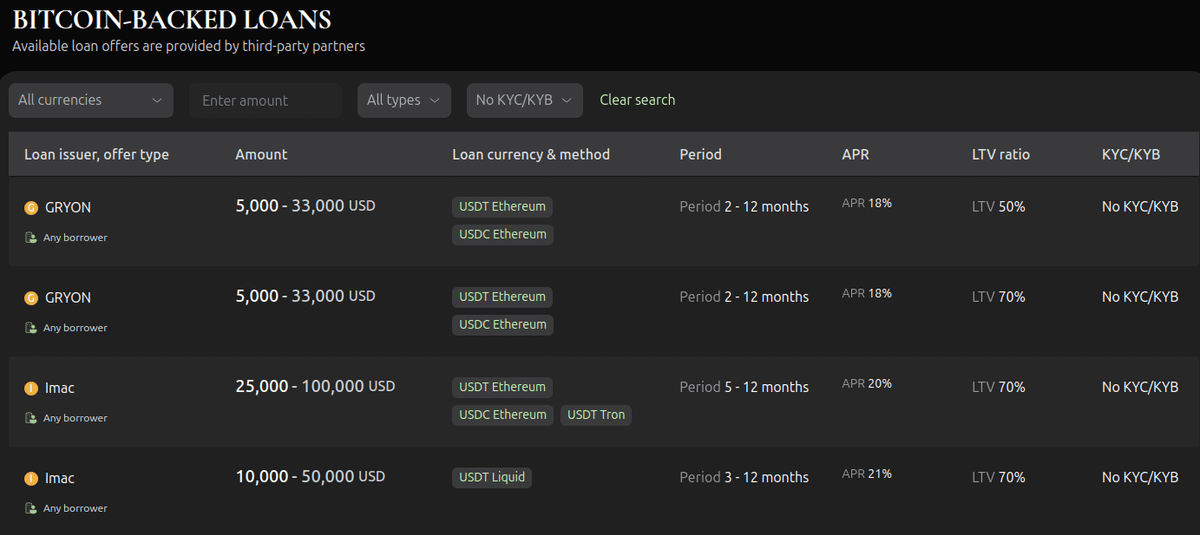The height and width of the screenshot is (535, 1200).
Task: Click the GRYON coin icon in first row
Action: [31, 208]
